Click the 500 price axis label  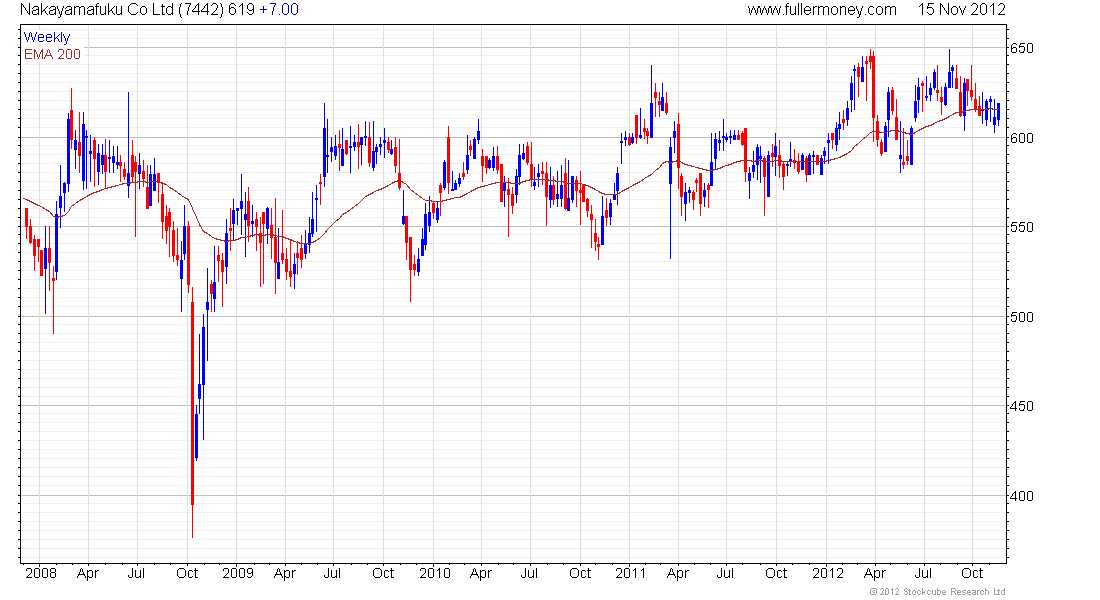point(1021,317)
